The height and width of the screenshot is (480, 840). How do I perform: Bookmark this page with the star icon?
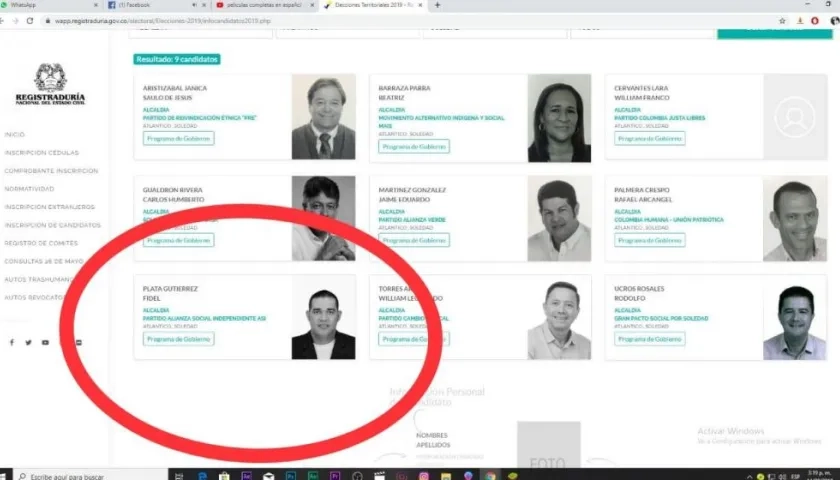click(782, 21)
